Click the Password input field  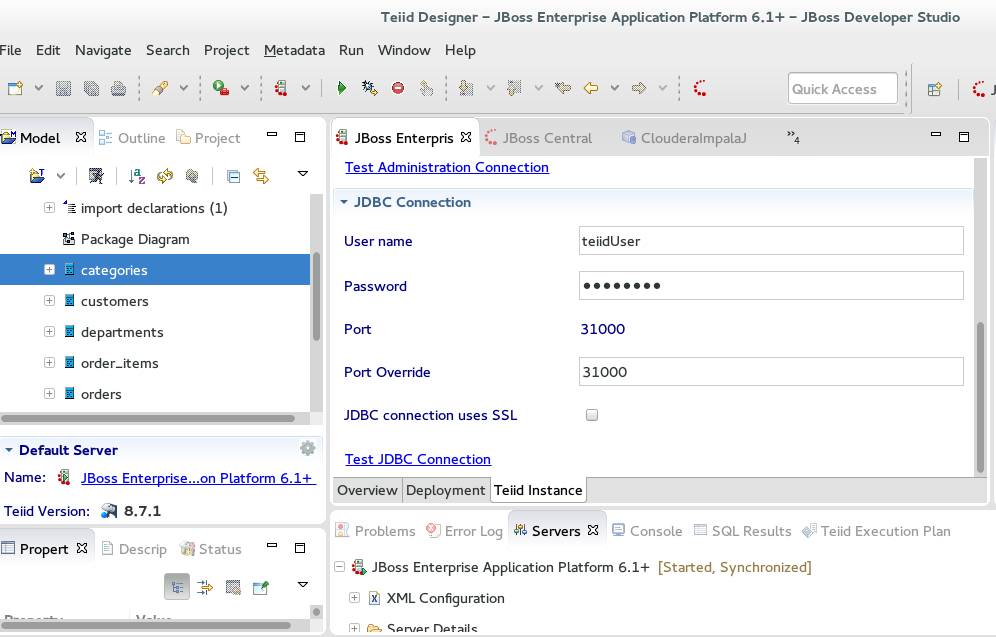[x=771, y=286]
